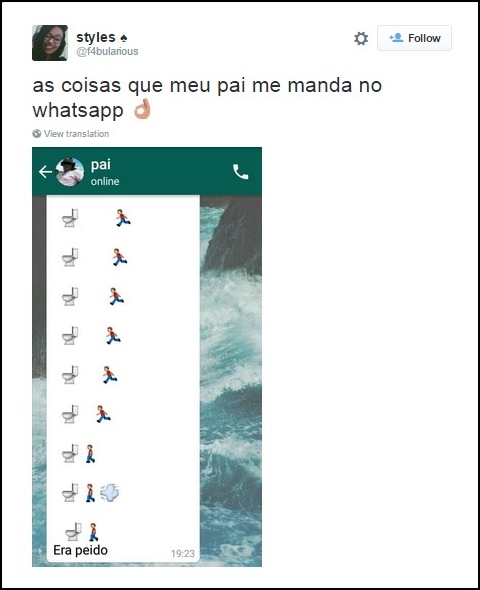The width and height of the screenshot is (480, 590).
Task: Open styles profile avatar photo
Action: click(x=50, y=43)
